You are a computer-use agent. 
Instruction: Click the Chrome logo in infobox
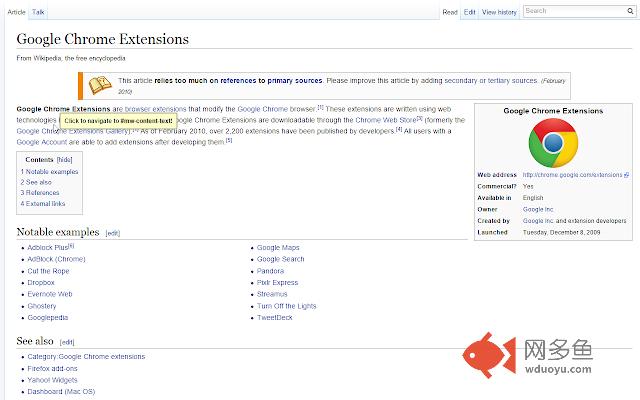tap(553, 143)
